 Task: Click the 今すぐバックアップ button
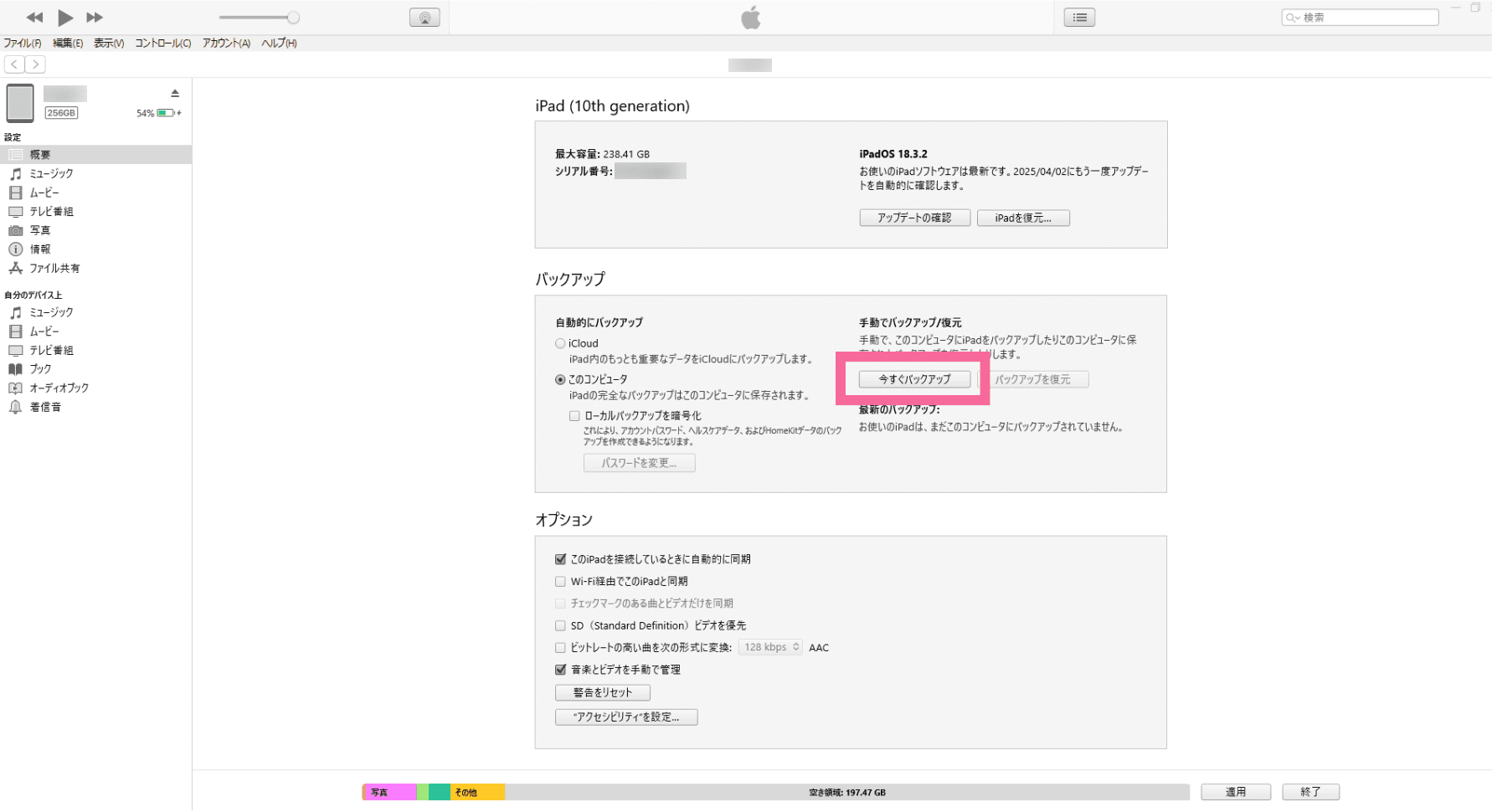tap(914, 379)
